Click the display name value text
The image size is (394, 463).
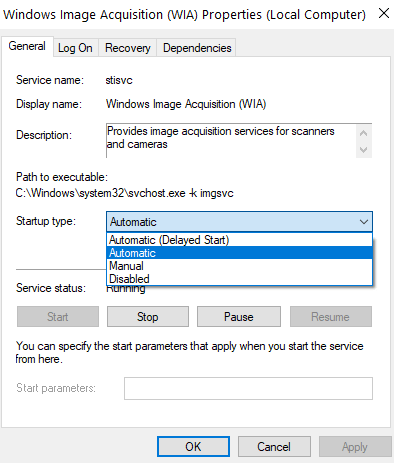pos(186,104)
